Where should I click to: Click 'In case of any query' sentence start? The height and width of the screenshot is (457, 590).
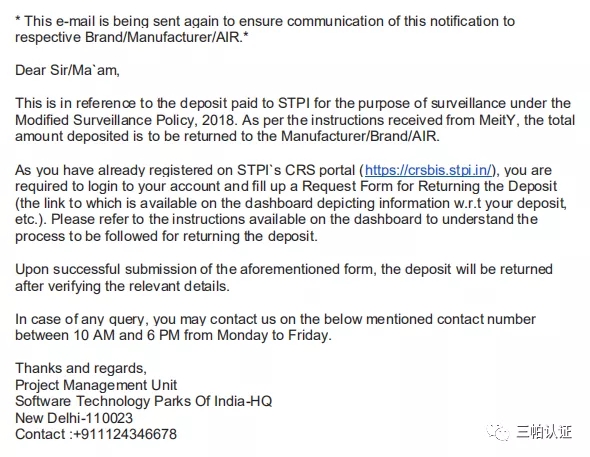point(79,319)
